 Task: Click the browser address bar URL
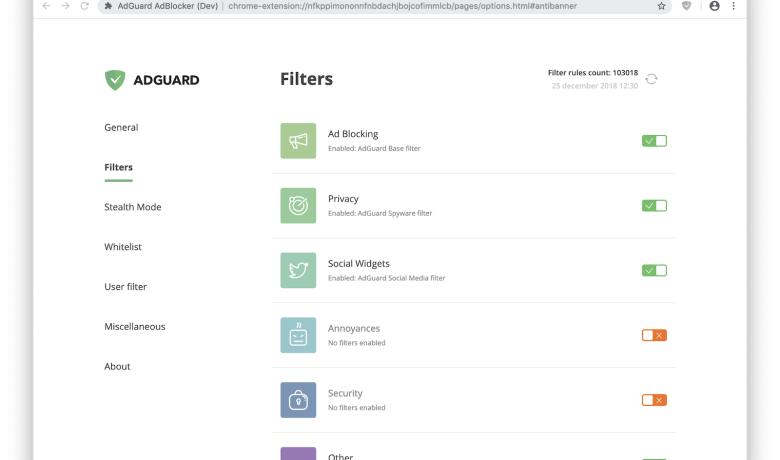pos(402,6)
